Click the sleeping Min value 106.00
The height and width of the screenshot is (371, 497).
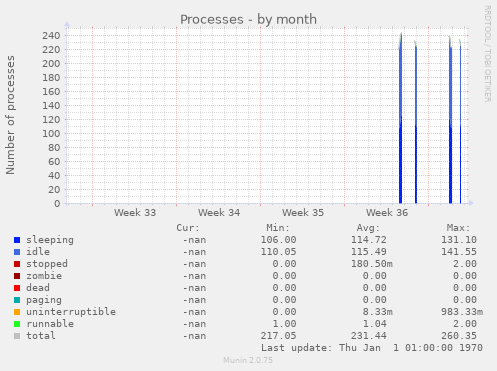click(x=278, y=240)
